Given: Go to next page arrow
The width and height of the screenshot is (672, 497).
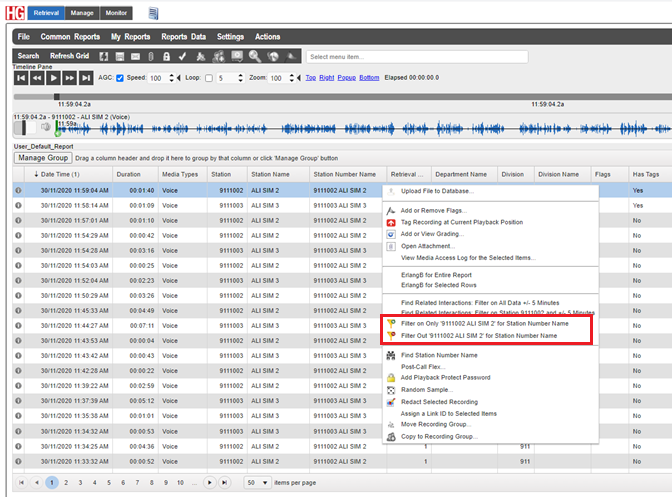Looking at the screenshot, I should point(209,482).
